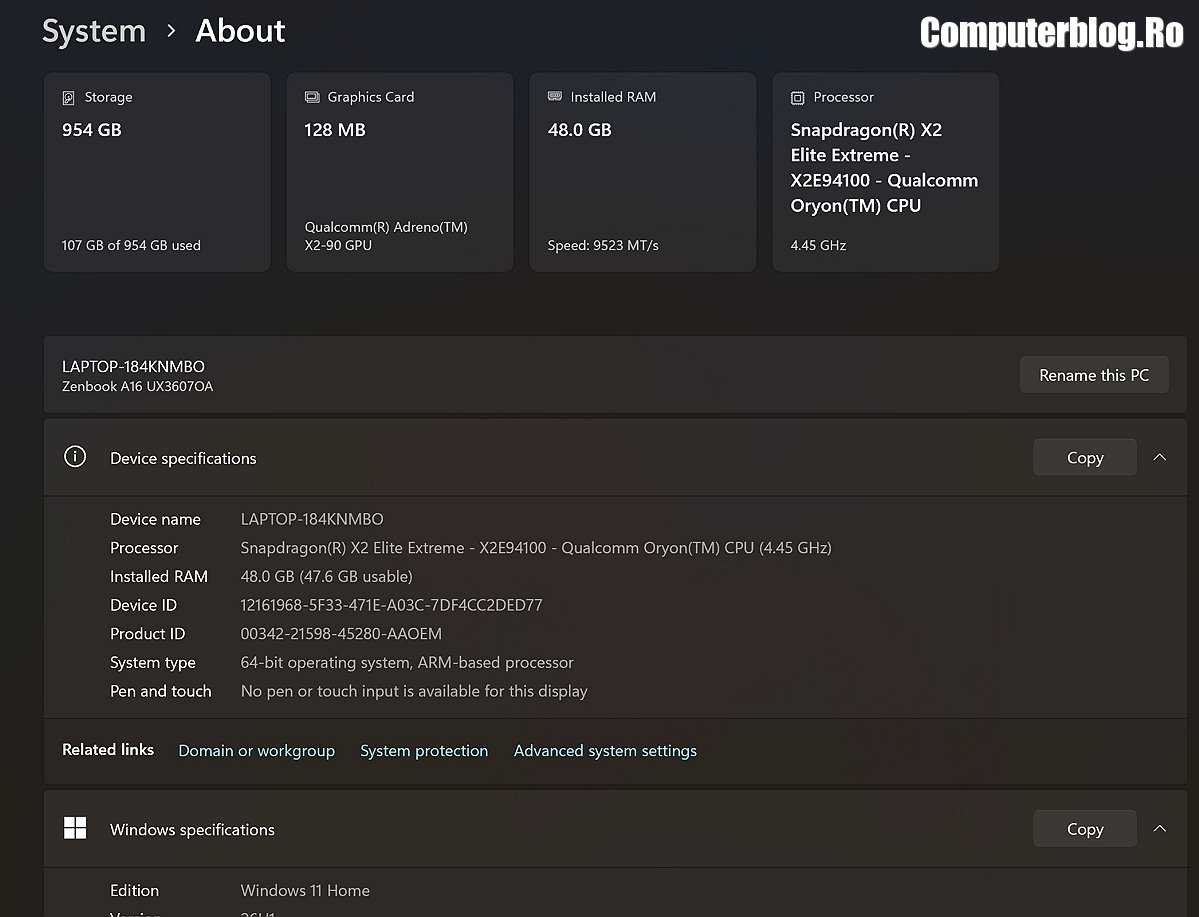This screenshot has width=1199, height=917.
Task: Select the 107 GB of 954 GB used text
Action: pos(131,245)
